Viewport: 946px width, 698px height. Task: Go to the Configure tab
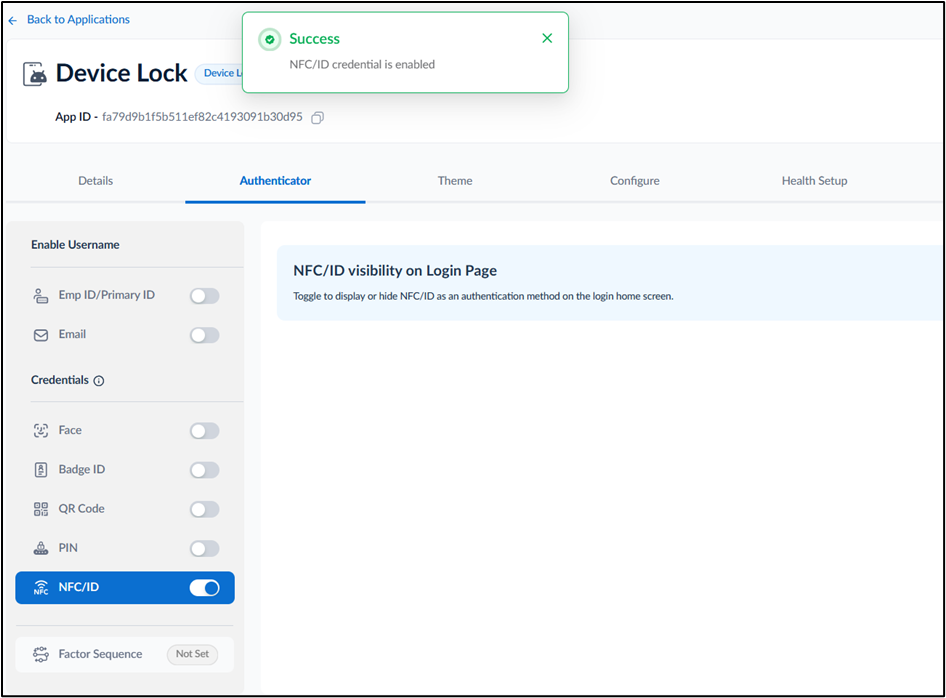(x=635, y=180)
